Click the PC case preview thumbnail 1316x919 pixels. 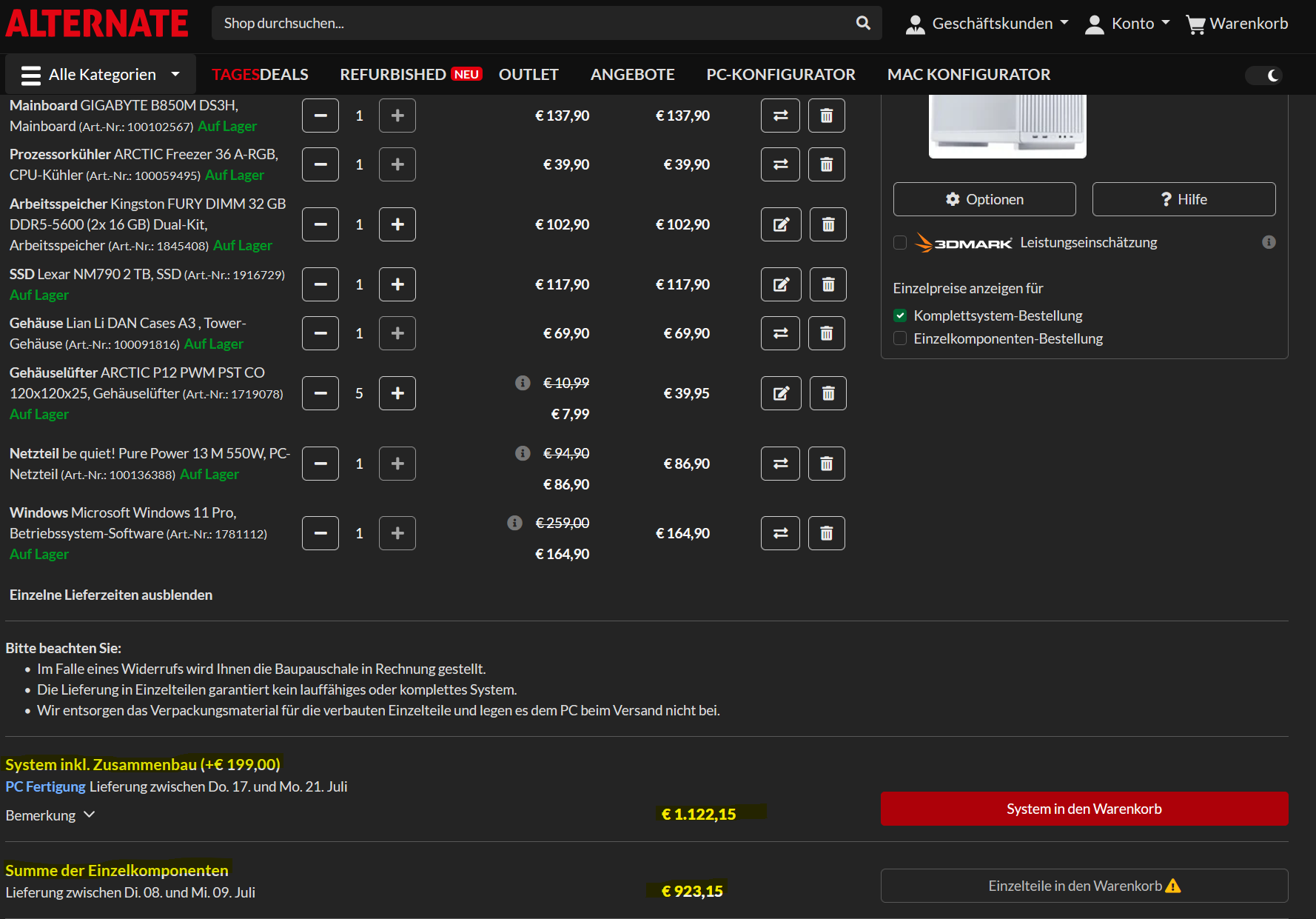point(1007,126)
